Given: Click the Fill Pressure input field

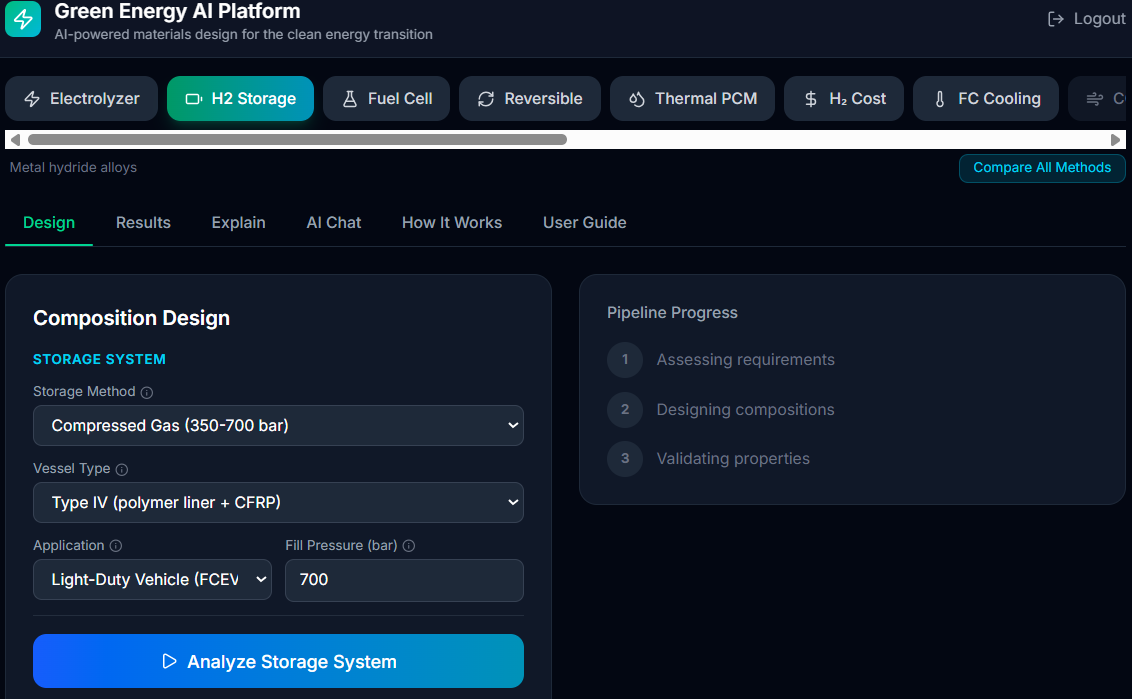Looking at the screenshot, I should tap(404, 580).
